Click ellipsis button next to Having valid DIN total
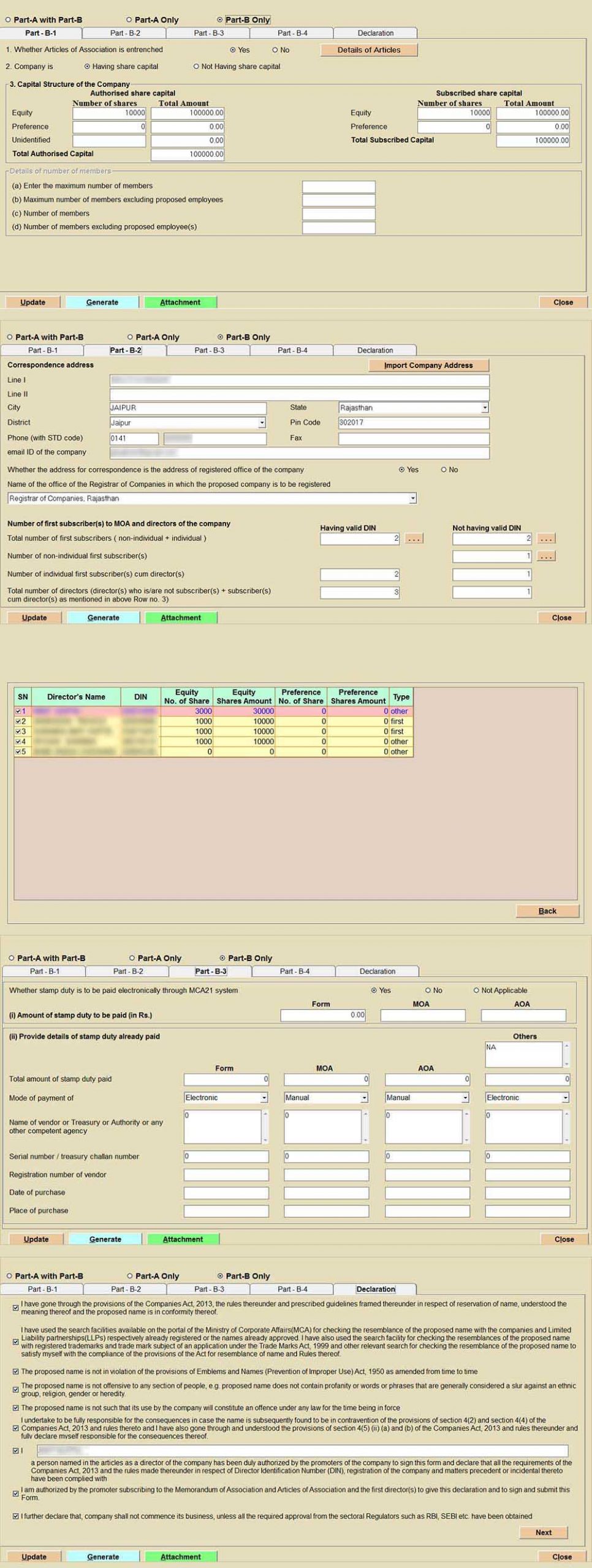592x1568 pixels. pyautogui.click(x=414, y=539)
